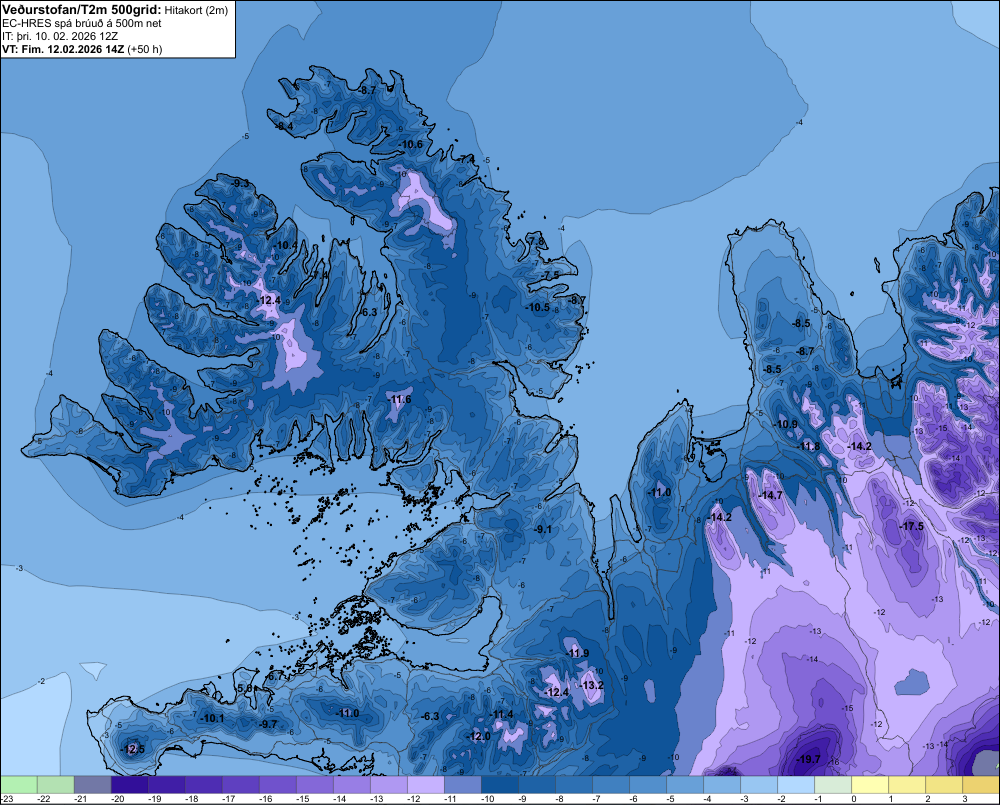
Task: Click the 'Hitakort (2m)' header text
Action: pos(196,10)
